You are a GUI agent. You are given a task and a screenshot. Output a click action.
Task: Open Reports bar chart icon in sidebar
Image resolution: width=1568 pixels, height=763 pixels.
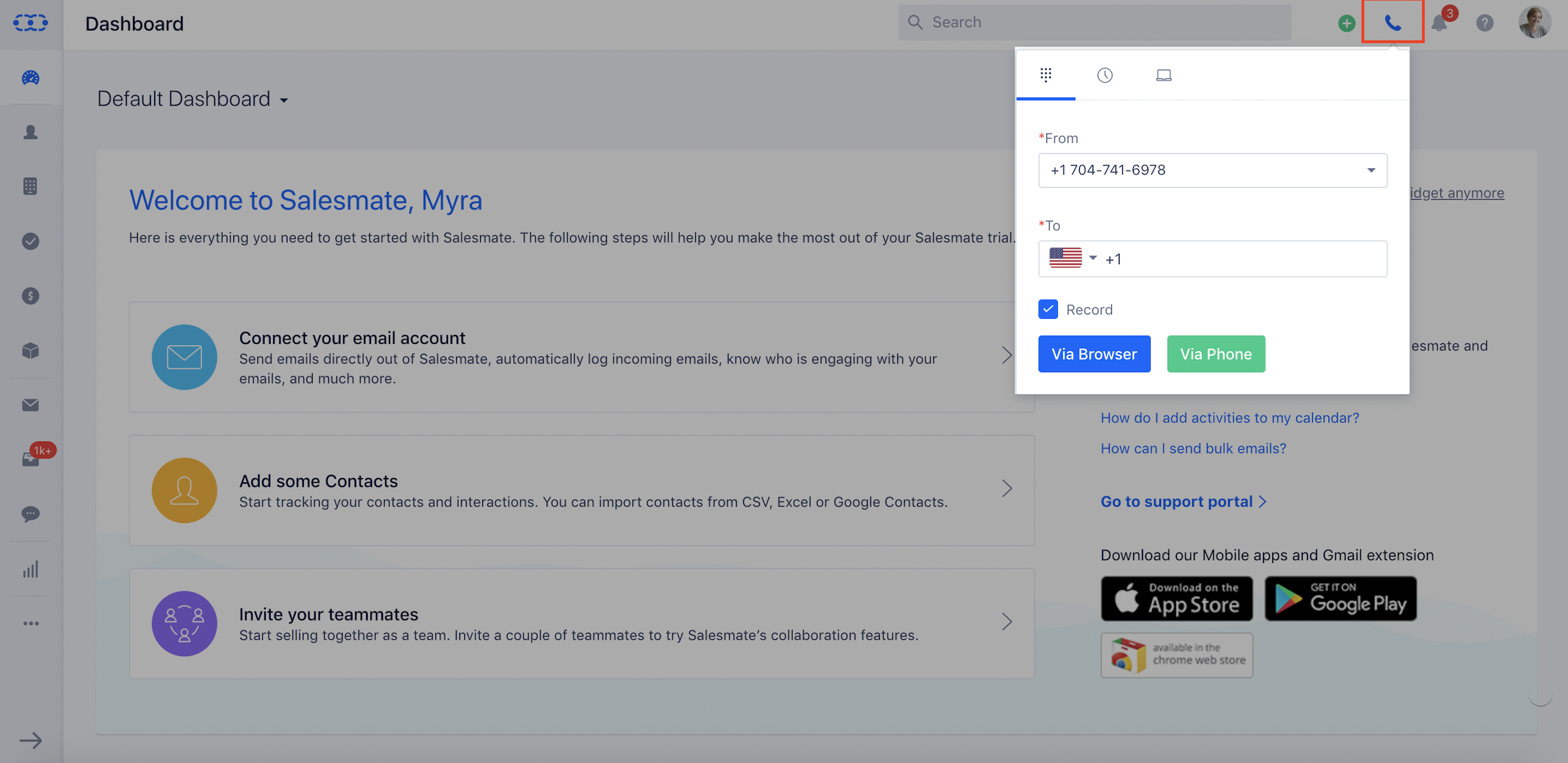click(31, 569)
